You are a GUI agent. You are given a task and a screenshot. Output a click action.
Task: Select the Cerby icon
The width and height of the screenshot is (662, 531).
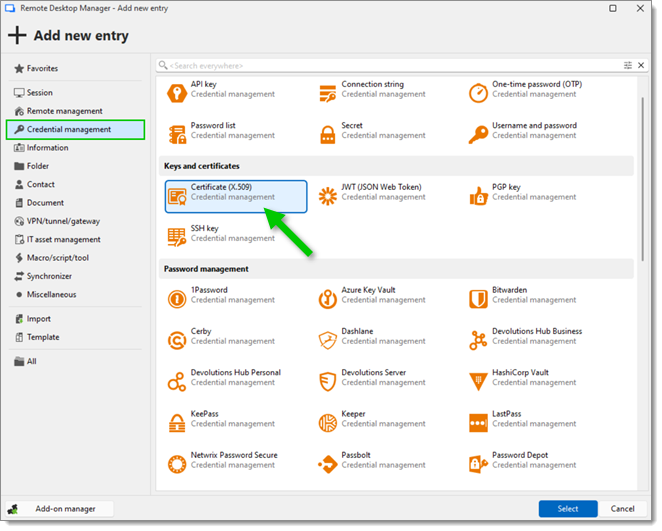coord(176,341)
